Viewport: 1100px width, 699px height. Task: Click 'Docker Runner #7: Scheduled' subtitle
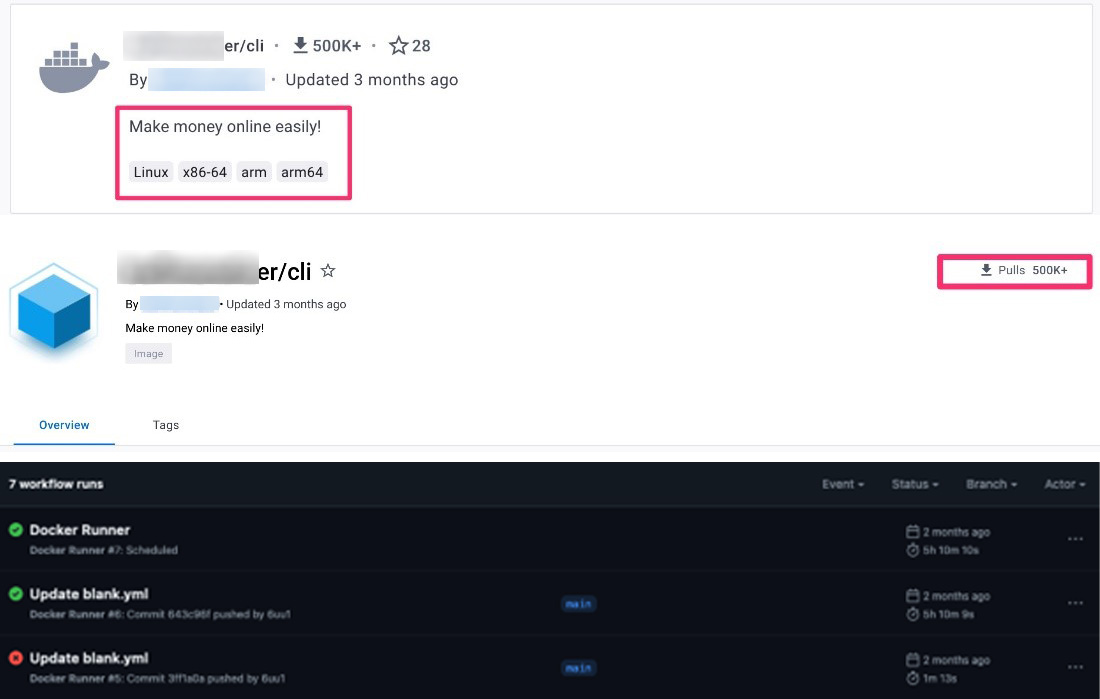click(103, 550)
